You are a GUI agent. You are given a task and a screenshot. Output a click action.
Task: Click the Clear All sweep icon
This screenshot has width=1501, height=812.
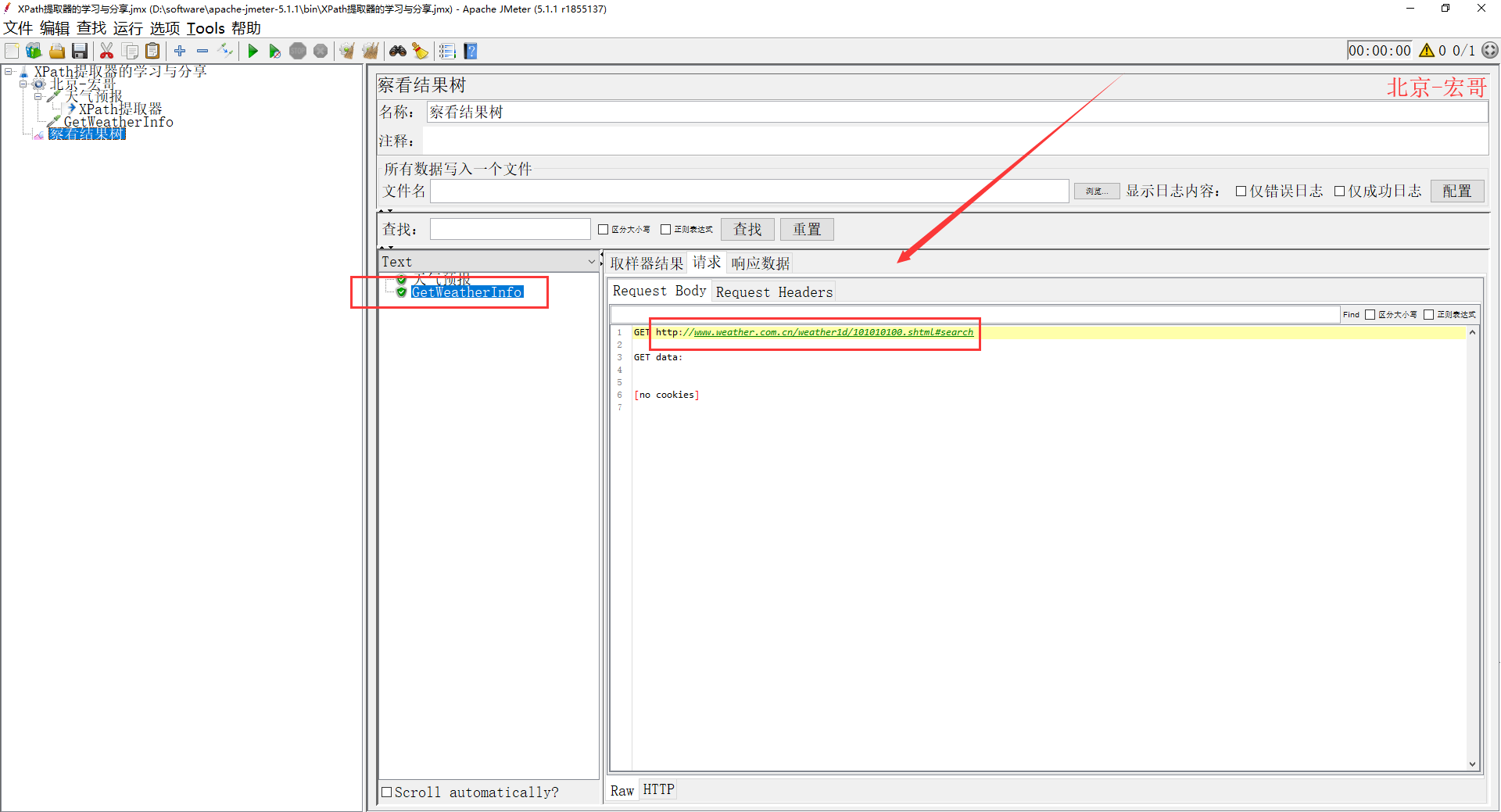370,51
